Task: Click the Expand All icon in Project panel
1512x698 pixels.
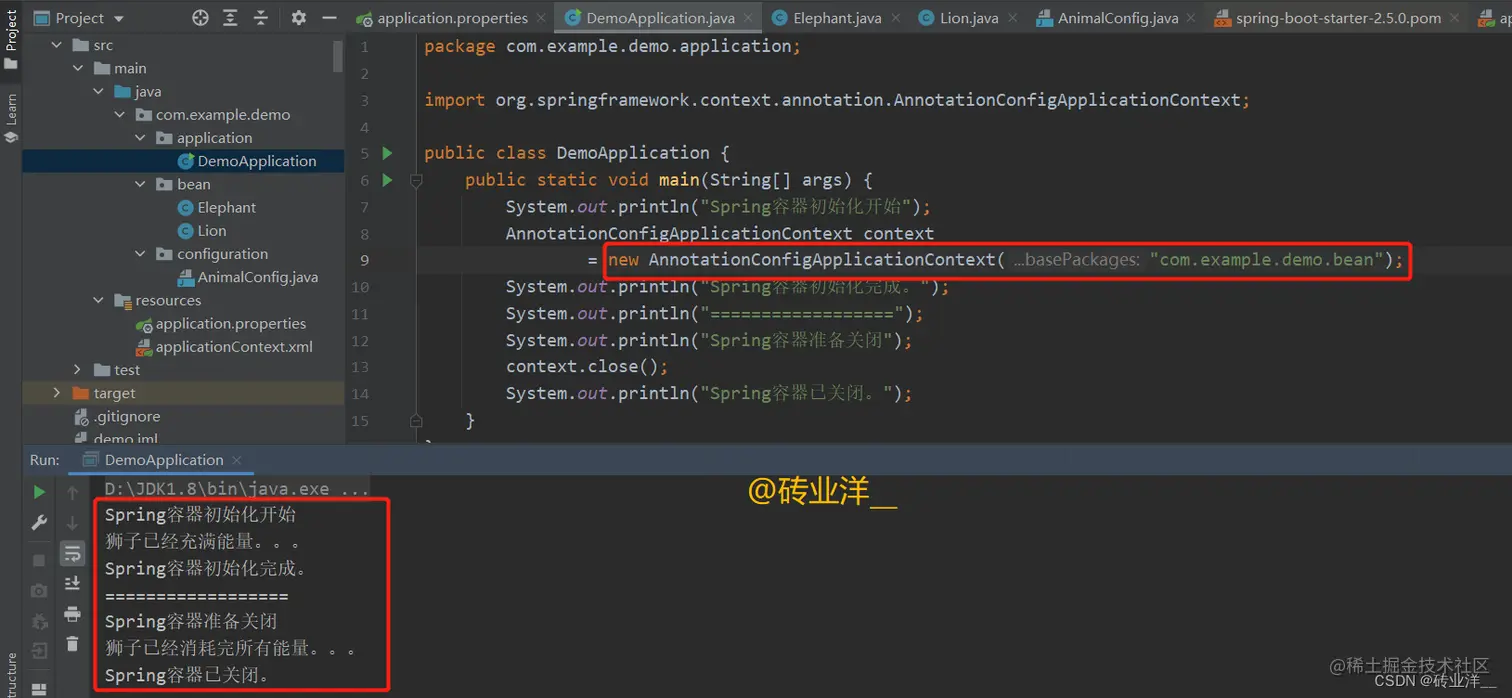Action: [x=230, y=18]
